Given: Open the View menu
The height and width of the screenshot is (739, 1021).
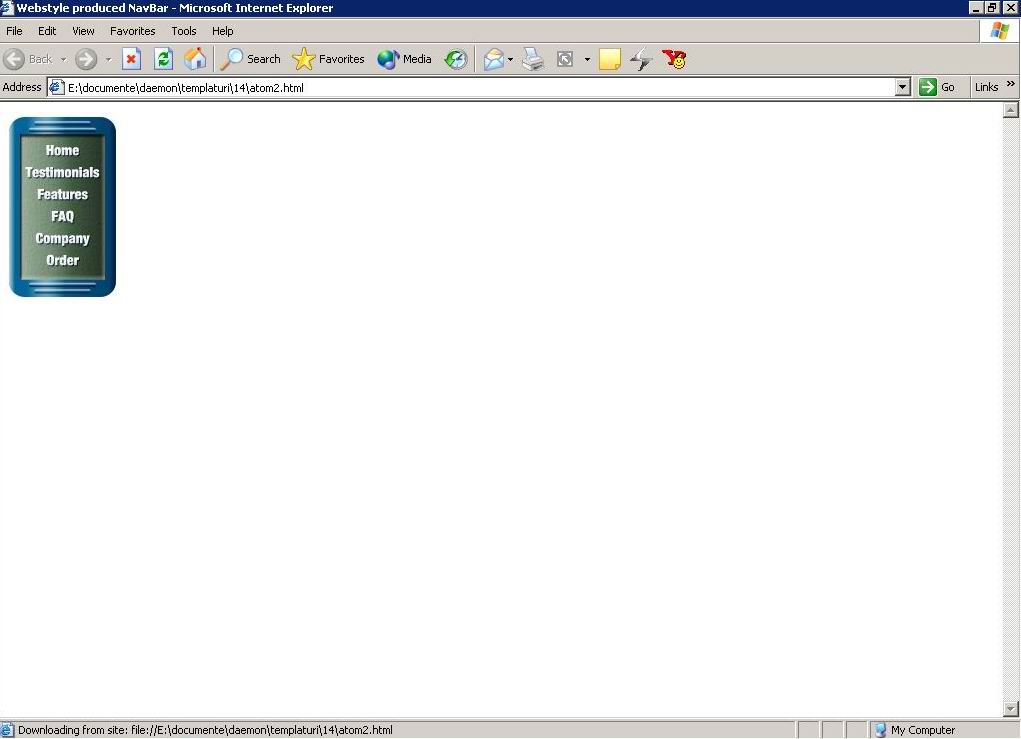Looking at the screenshot, I should [x=83, y=31].
